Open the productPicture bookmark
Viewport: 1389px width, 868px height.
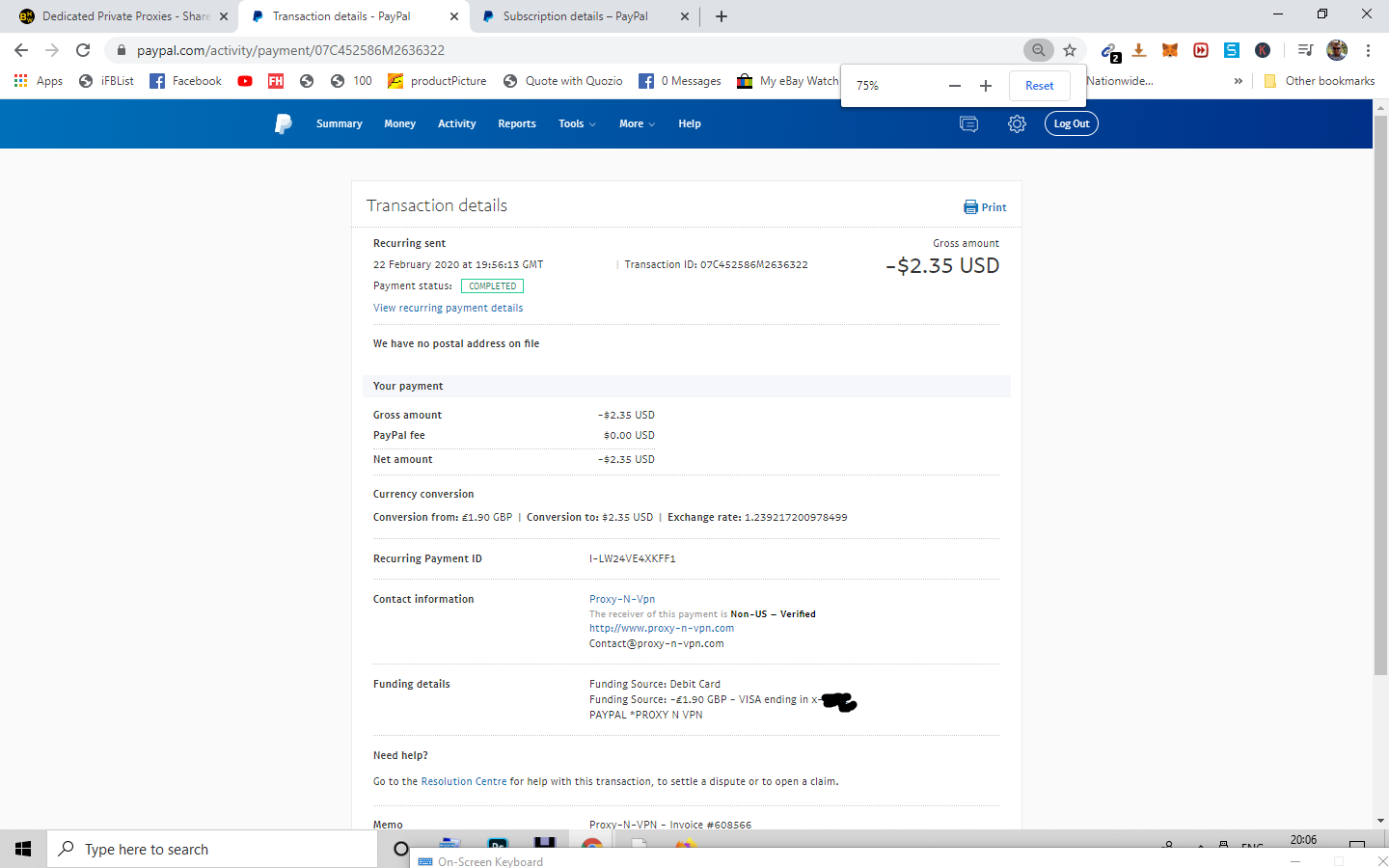tap(437, 81)
